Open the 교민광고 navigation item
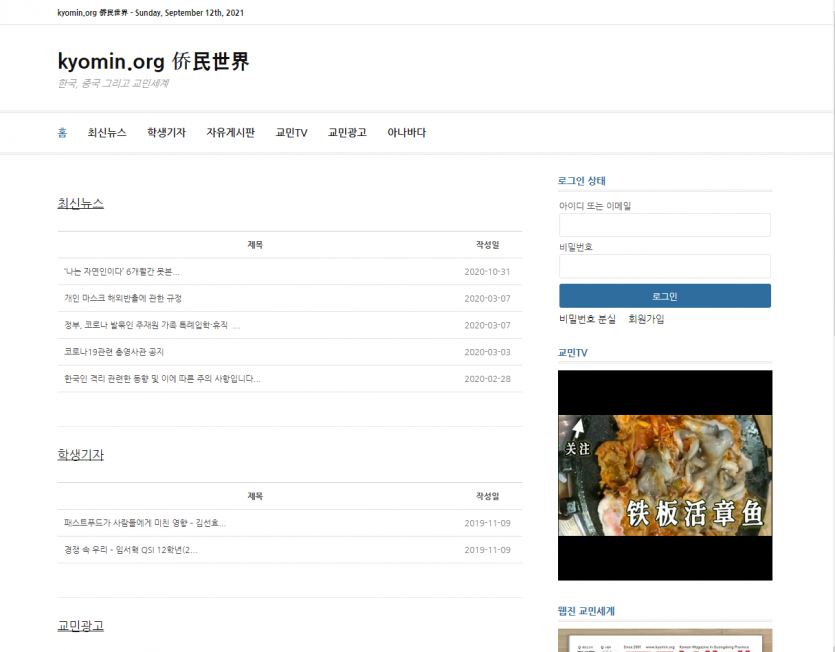Screen dimensions: 835x652 click(x=347, y=132)
